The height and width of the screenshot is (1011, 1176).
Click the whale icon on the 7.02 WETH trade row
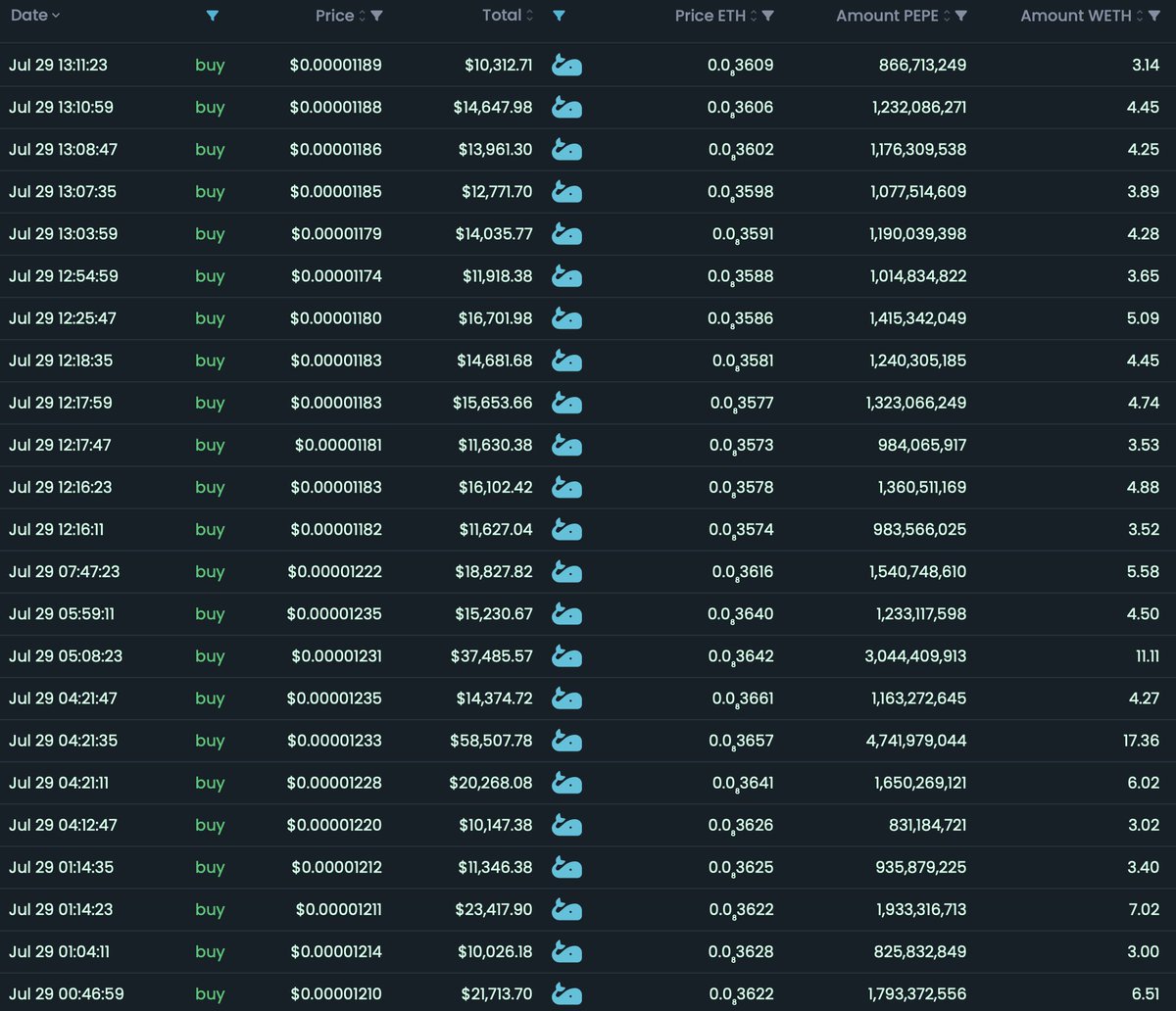coord(566,909)
